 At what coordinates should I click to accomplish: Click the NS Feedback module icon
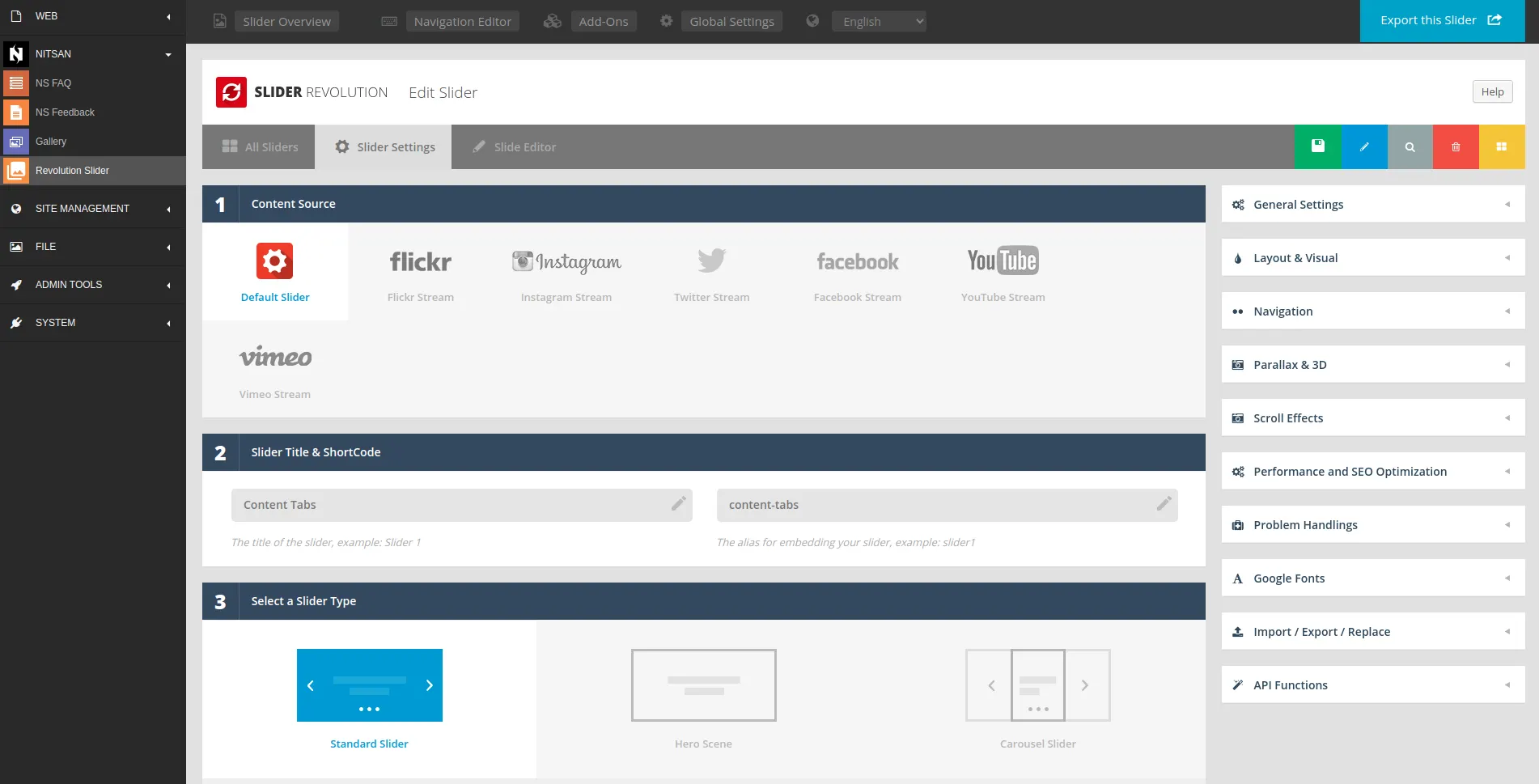16,112
